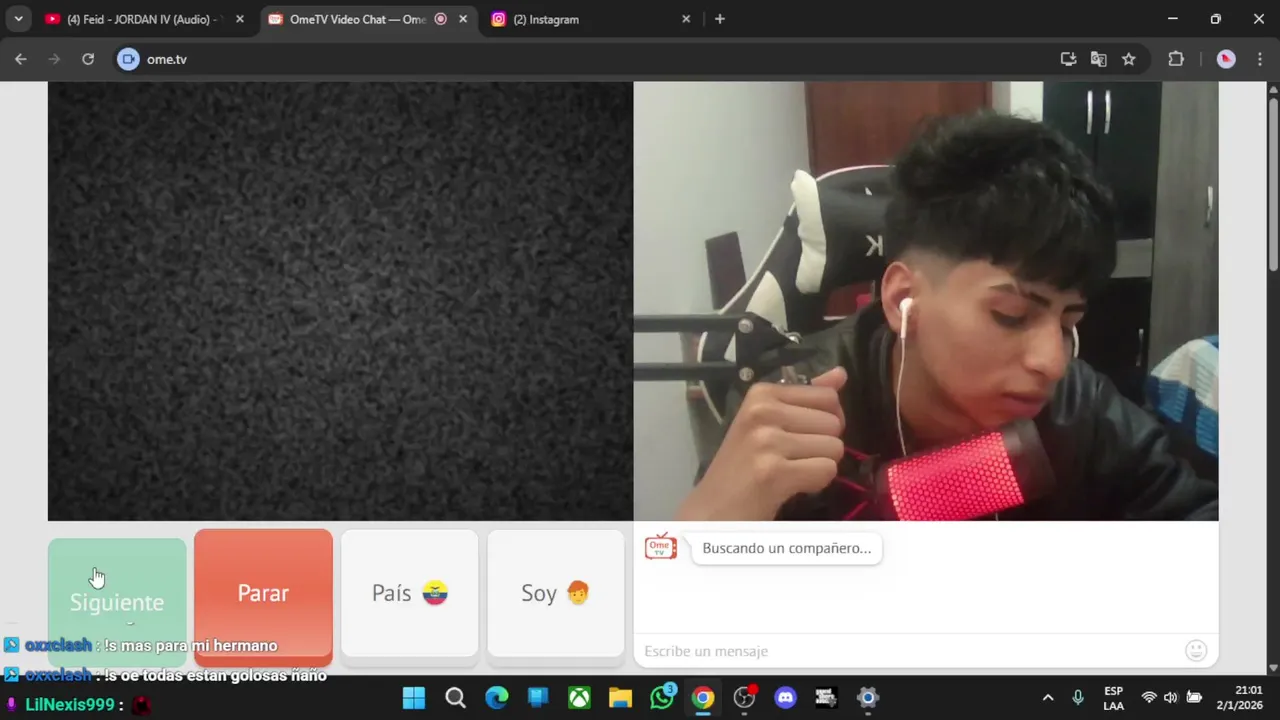Open the País country selector

pos(410,593)
